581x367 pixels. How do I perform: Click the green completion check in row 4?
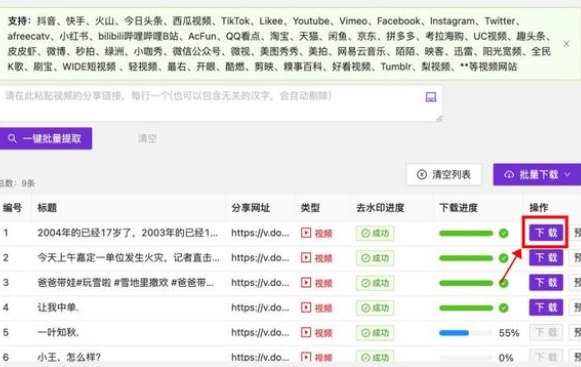click(x=503, y=308)
